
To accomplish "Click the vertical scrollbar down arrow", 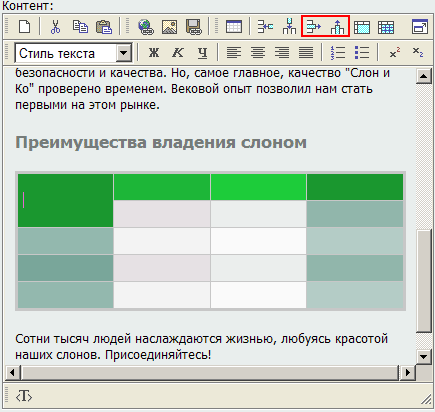I will point(424,357).
